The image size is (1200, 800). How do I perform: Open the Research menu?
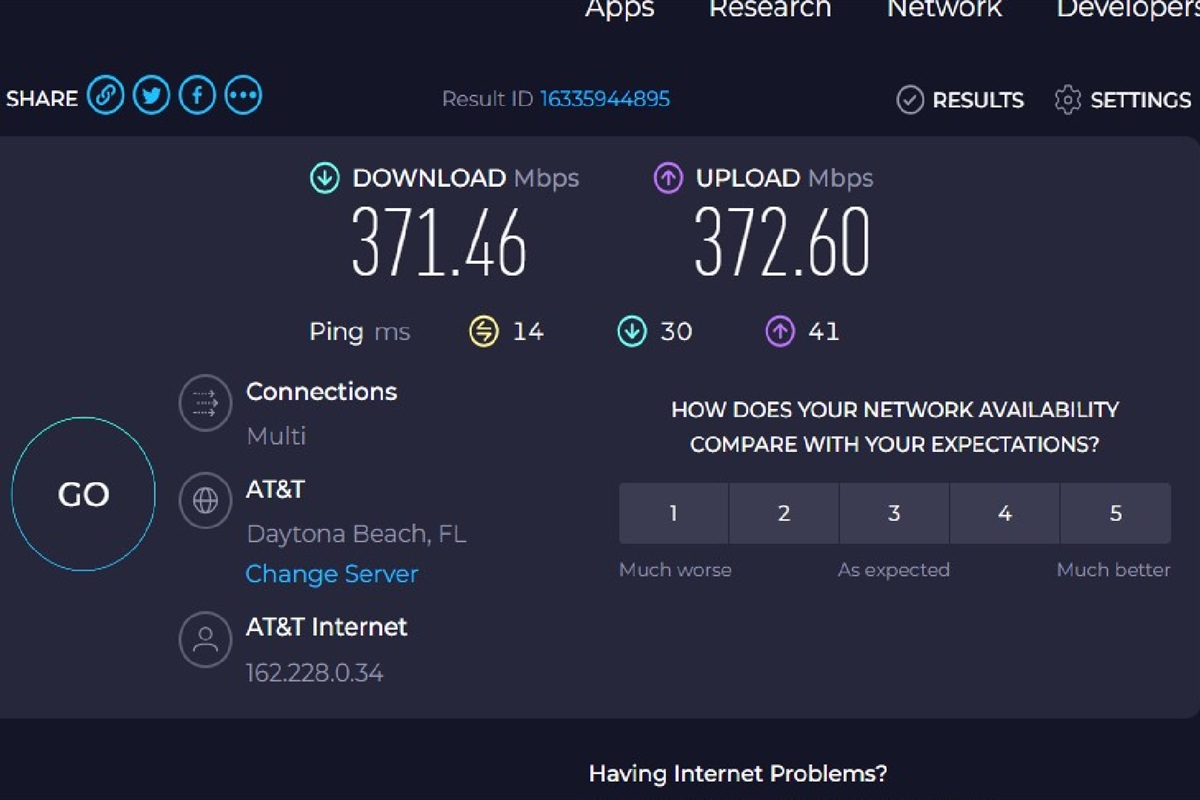770,10
